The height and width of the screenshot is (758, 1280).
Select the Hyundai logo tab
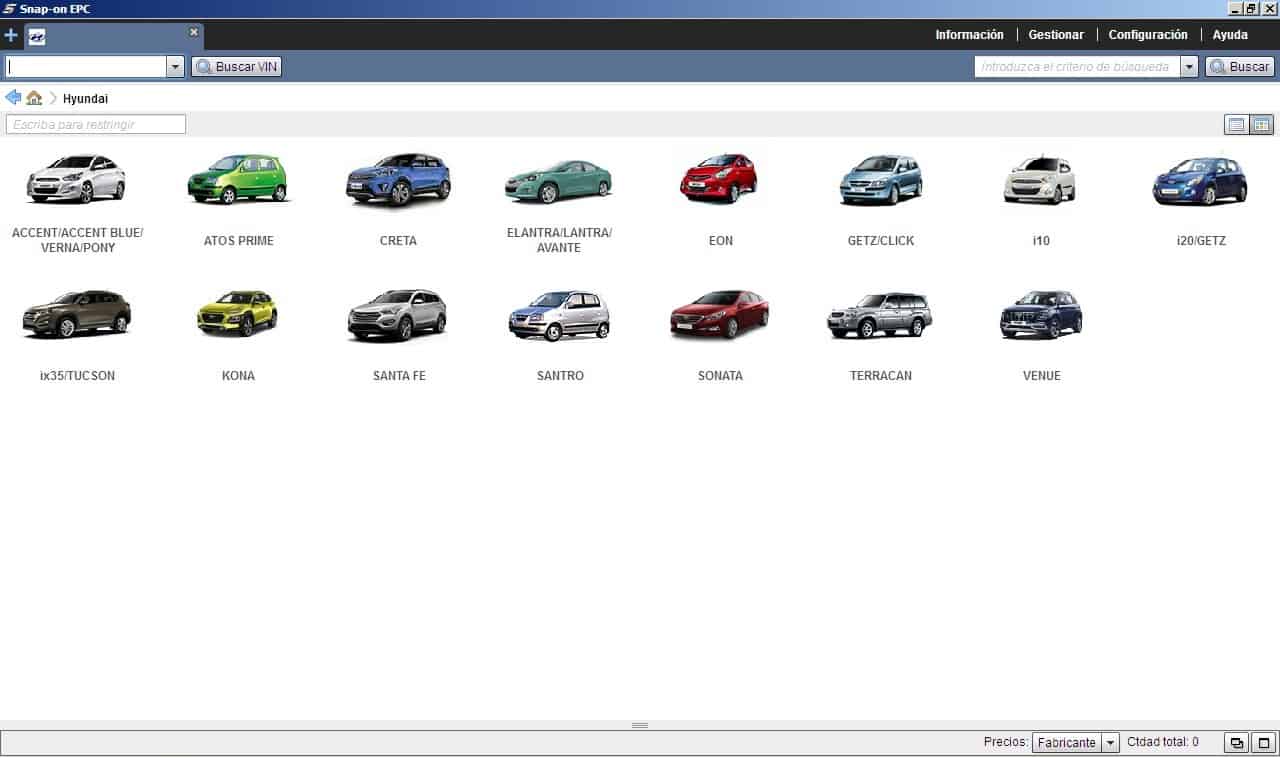[37, 37]
